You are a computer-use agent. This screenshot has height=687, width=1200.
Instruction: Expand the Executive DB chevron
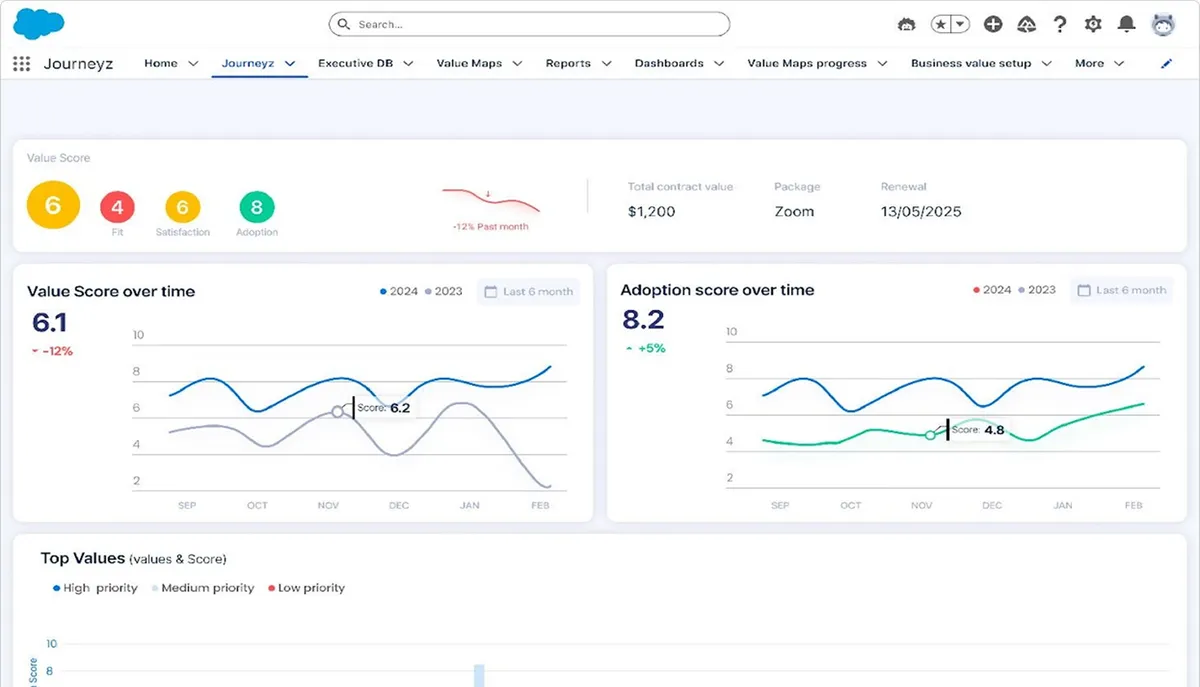pyautogui.click(x=408, y=64)
